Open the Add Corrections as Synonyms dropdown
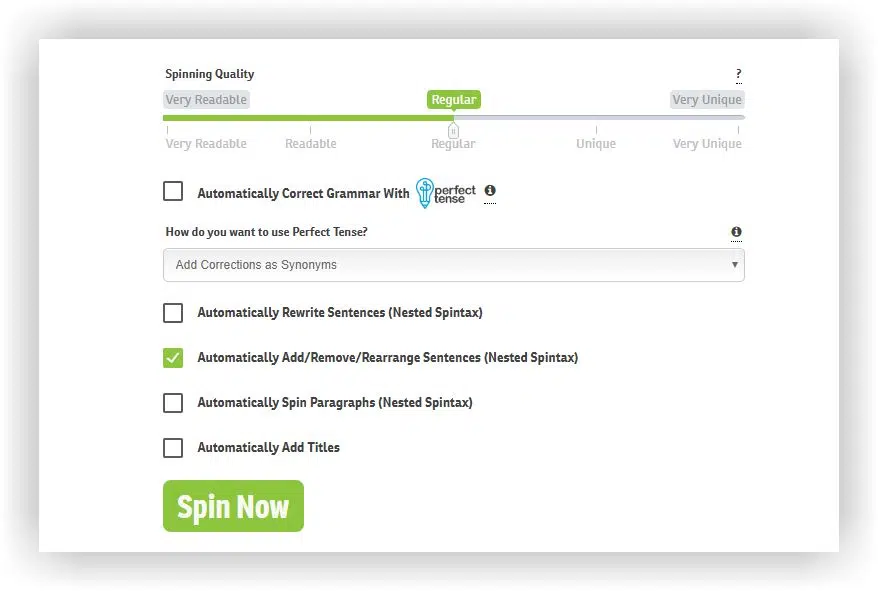Viewport: 878px width, 591px height. pyautogui.click(x=454, y=265)
